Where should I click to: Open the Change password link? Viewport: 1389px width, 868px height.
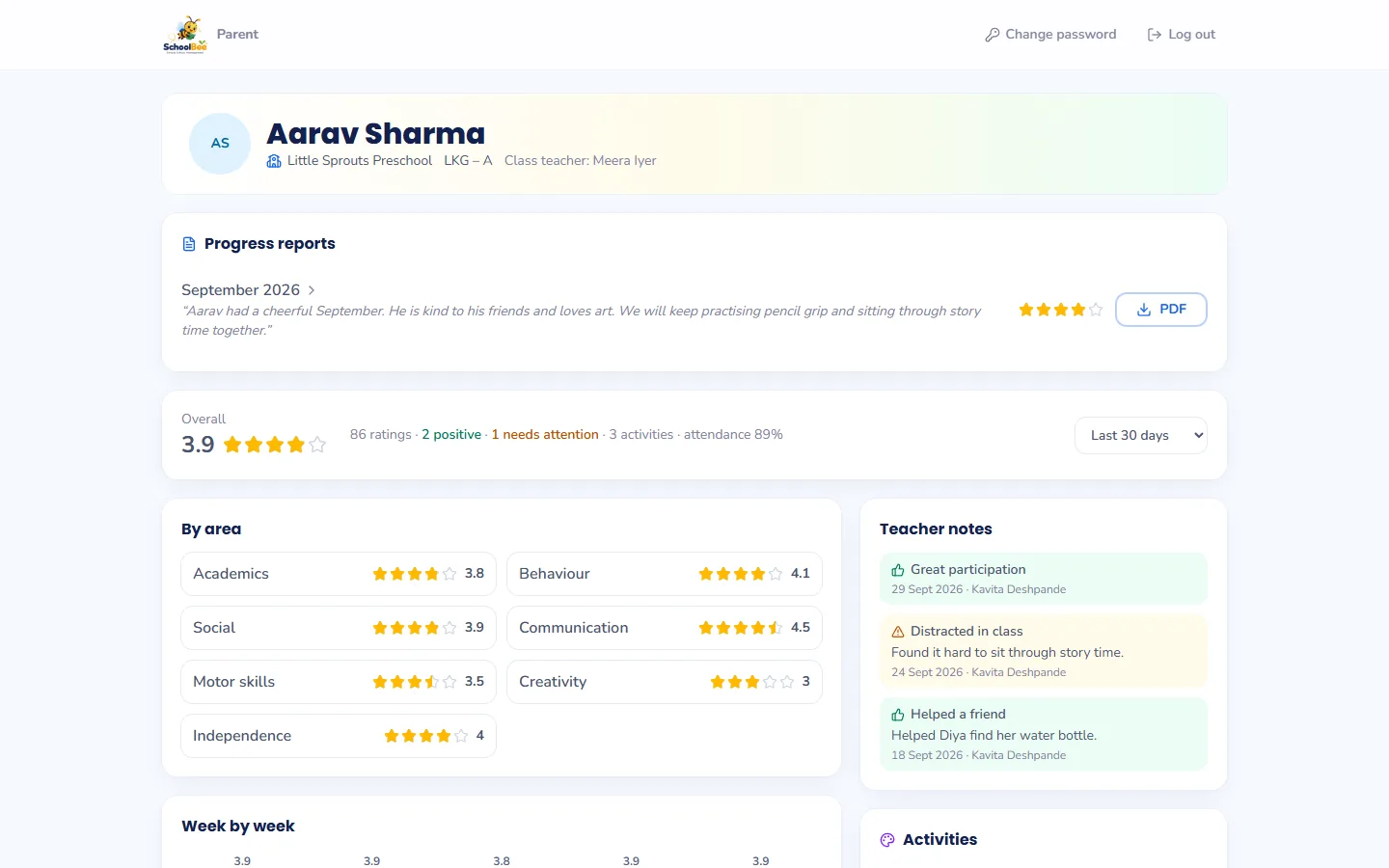(1050, 35)
